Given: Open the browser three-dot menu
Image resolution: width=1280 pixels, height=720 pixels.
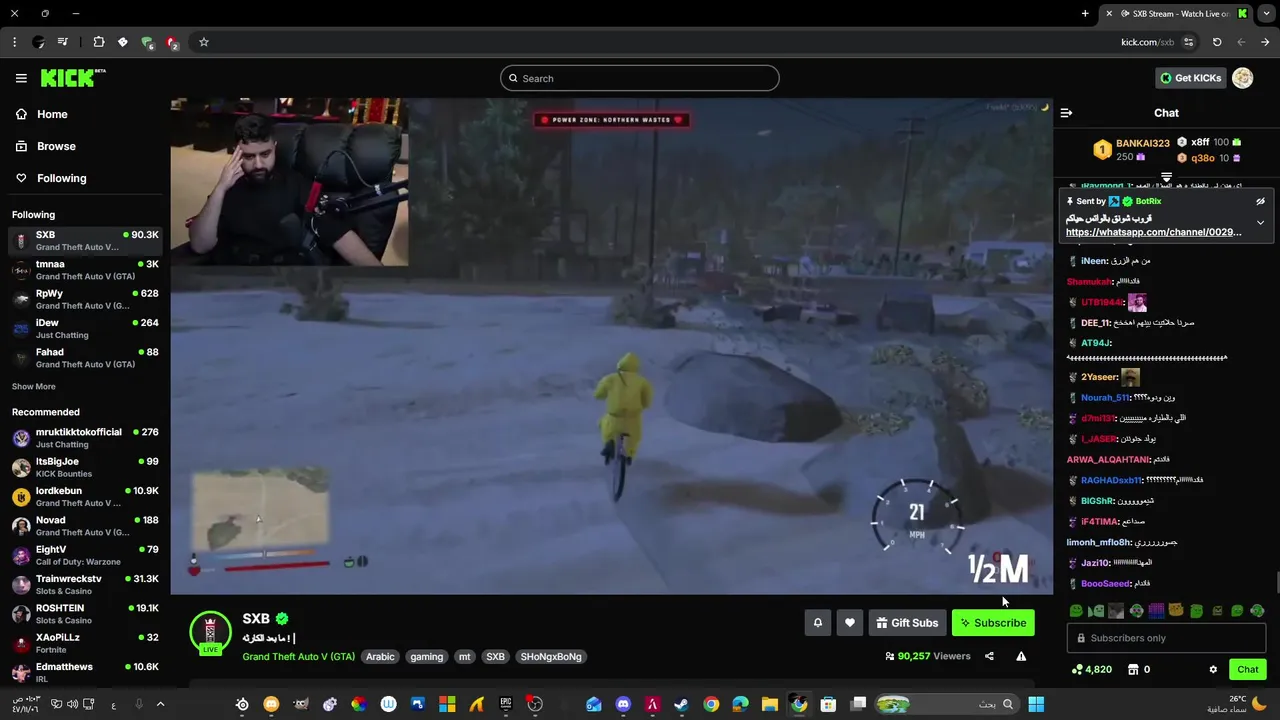Looking at the screenshot, I should click(14, 42).
